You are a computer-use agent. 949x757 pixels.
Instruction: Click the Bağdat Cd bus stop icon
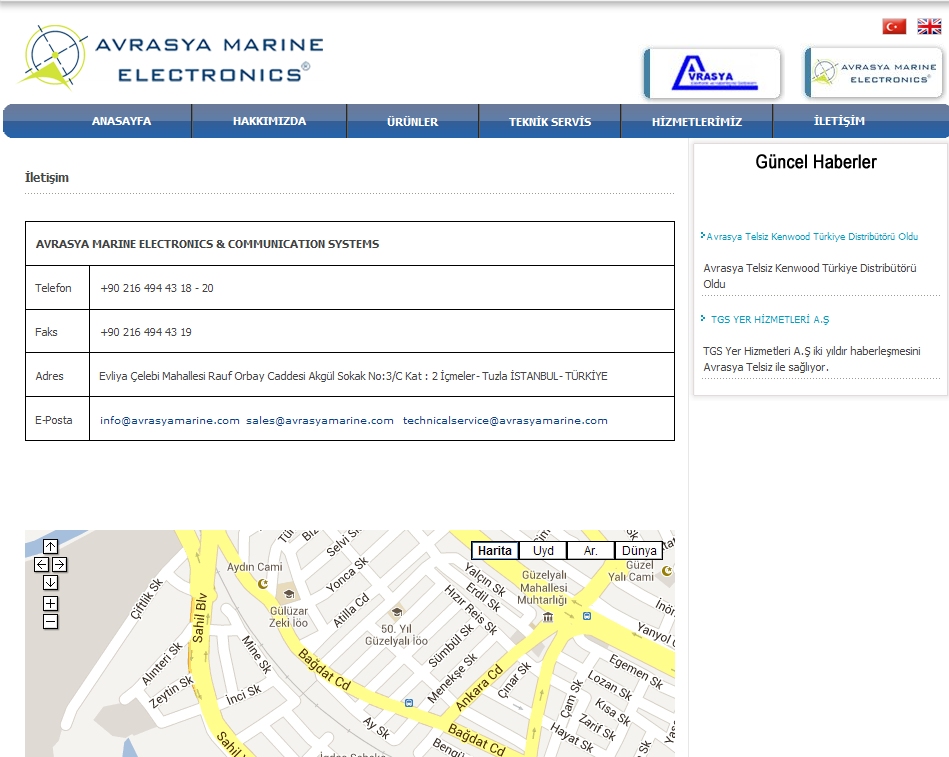(409, 703)
